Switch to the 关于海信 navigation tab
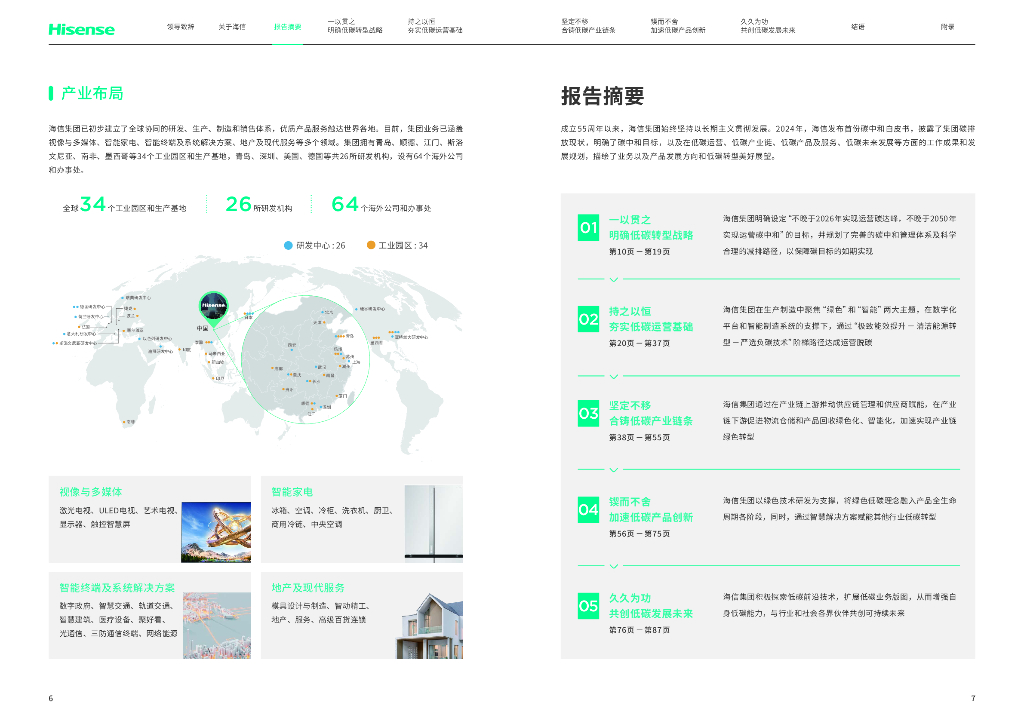This screenshot has height=724, width=1024. [232, 26]
